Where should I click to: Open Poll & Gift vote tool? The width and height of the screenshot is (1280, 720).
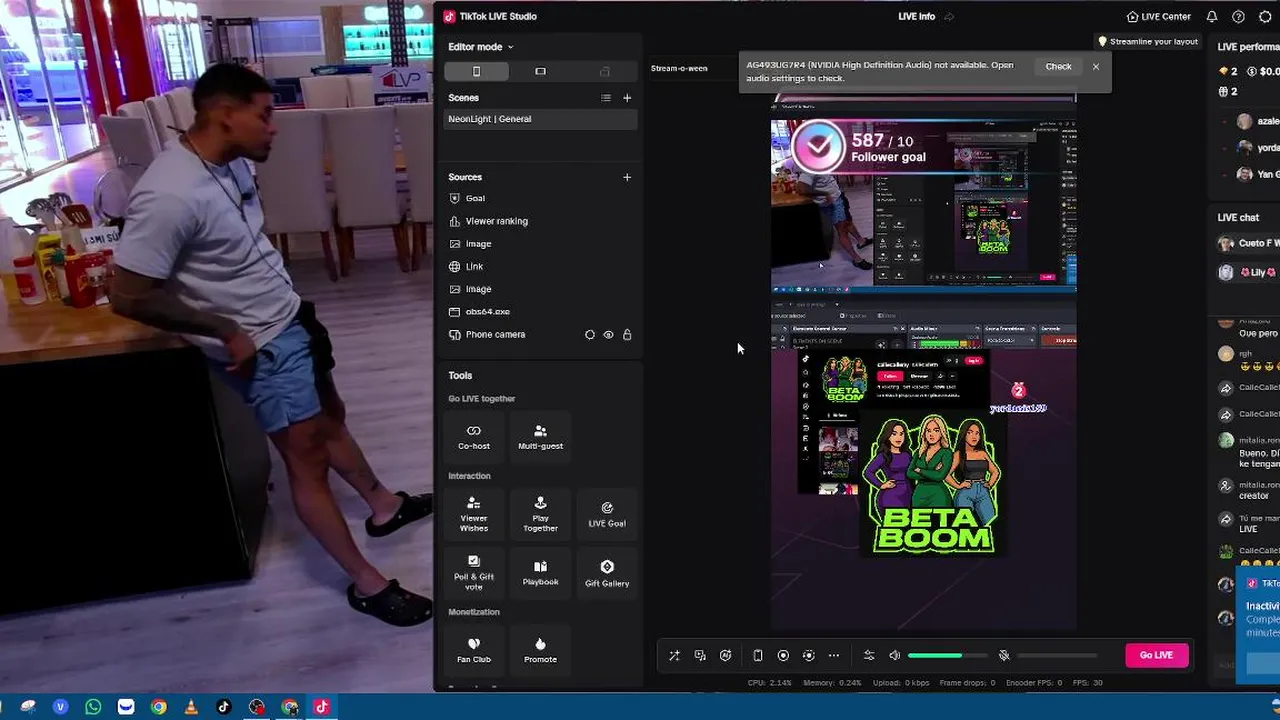point(474,572)
